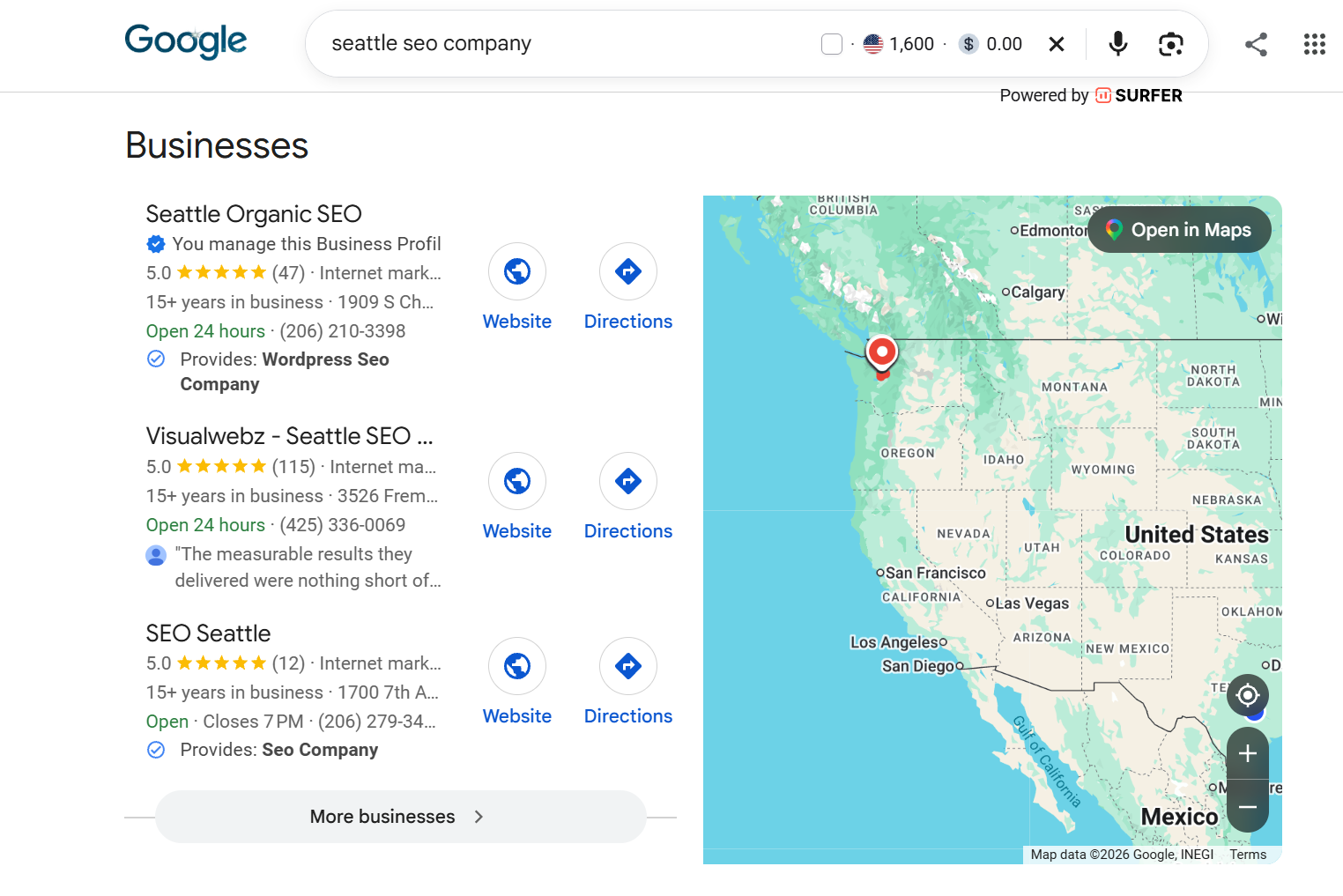
Task: Open the Seattle Organic SEO listing title
Action: [254, 214]
